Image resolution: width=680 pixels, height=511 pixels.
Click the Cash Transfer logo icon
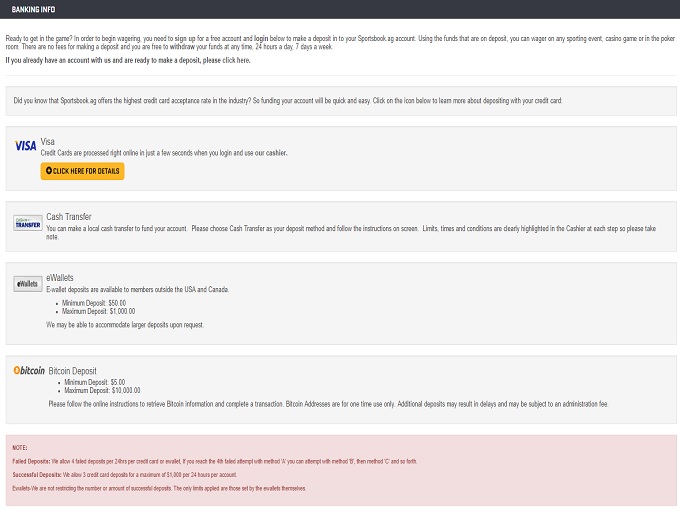tap(28, 224)
